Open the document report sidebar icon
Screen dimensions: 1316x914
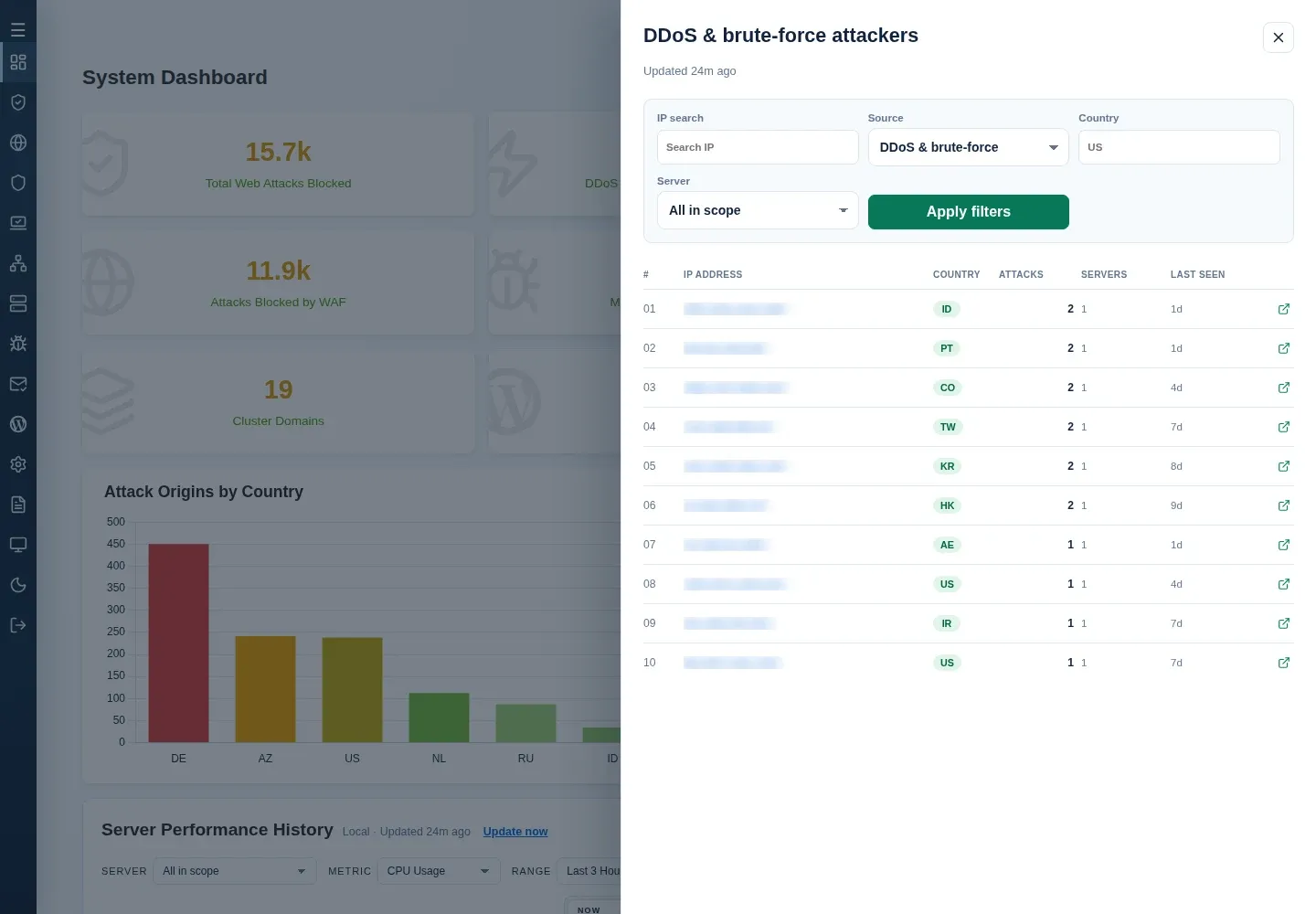coord(17,505)
